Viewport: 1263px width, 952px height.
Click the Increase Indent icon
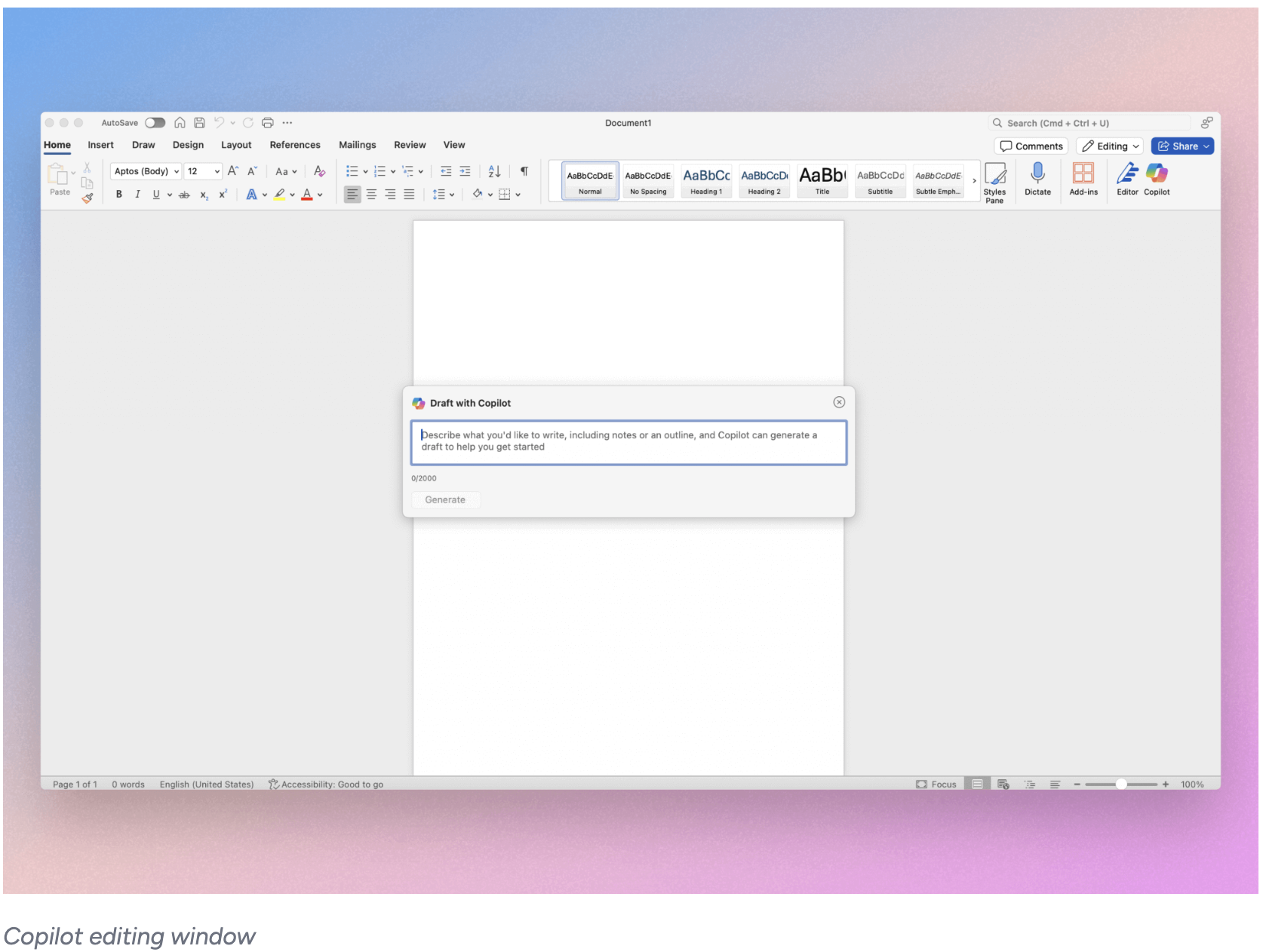(x=466, y=171)
